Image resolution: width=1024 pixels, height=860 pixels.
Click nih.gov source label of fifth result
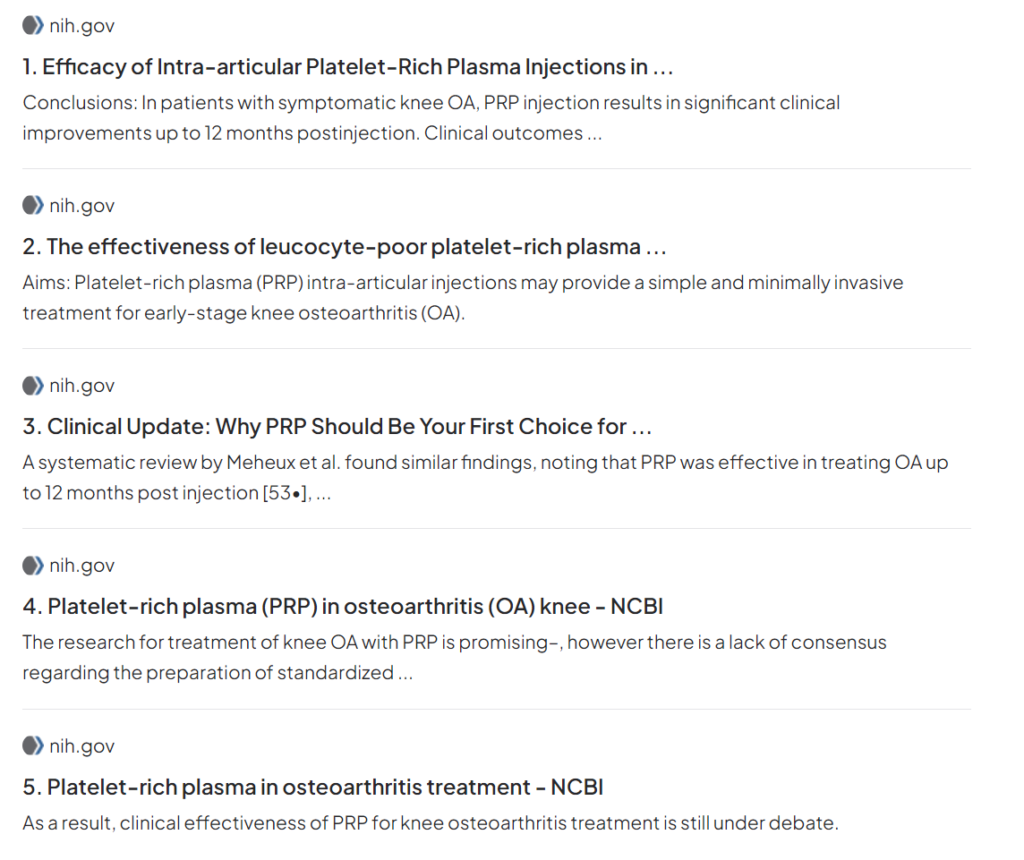point(82,746)
